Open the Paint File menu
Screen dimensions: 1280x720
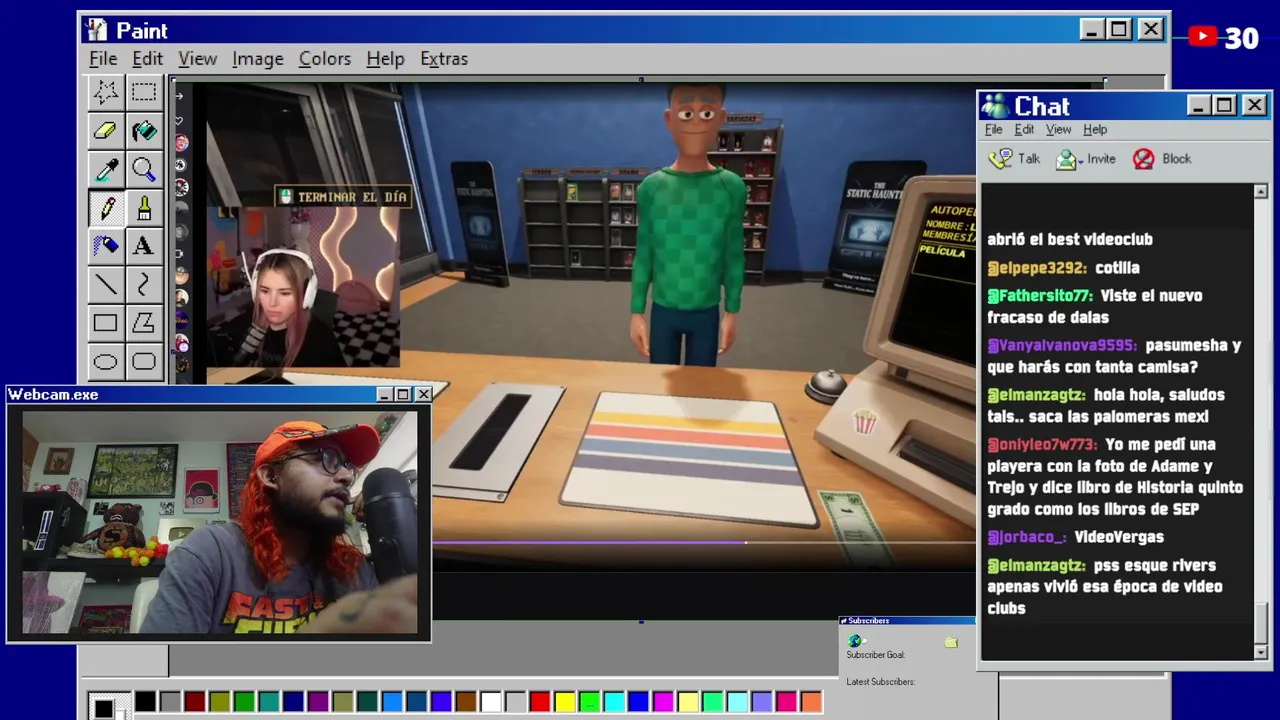103,59
